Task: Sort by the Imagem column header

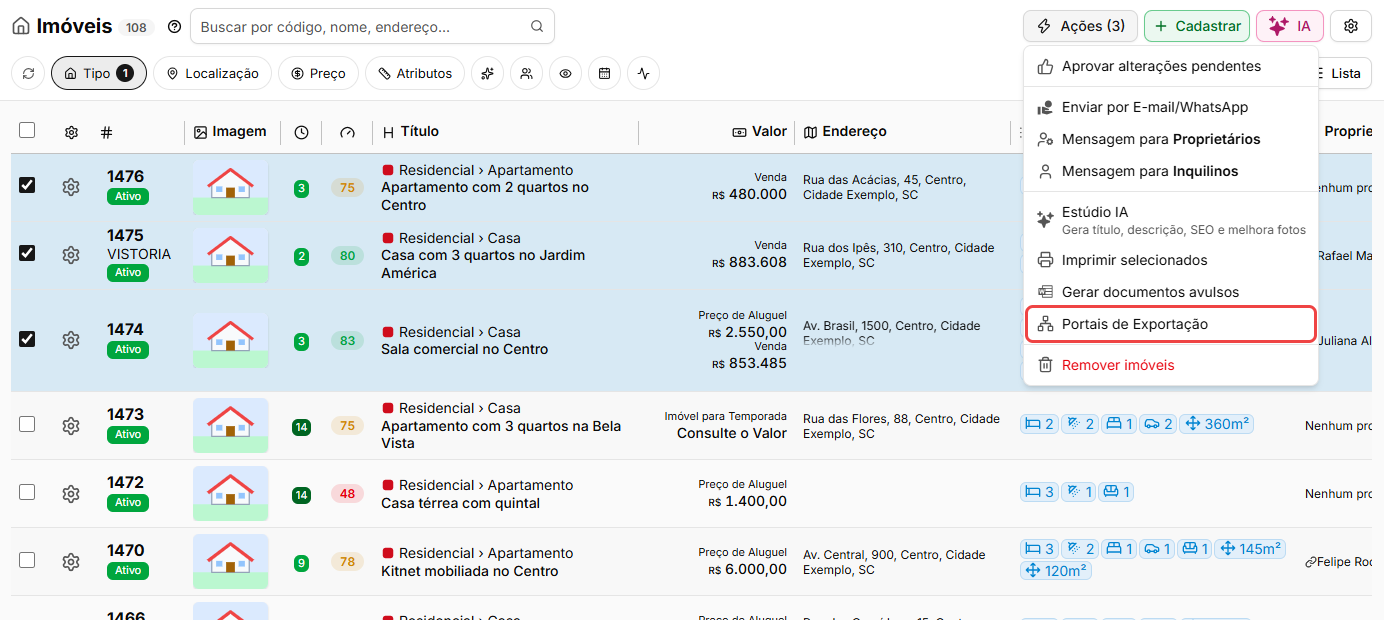Action: 230,131
